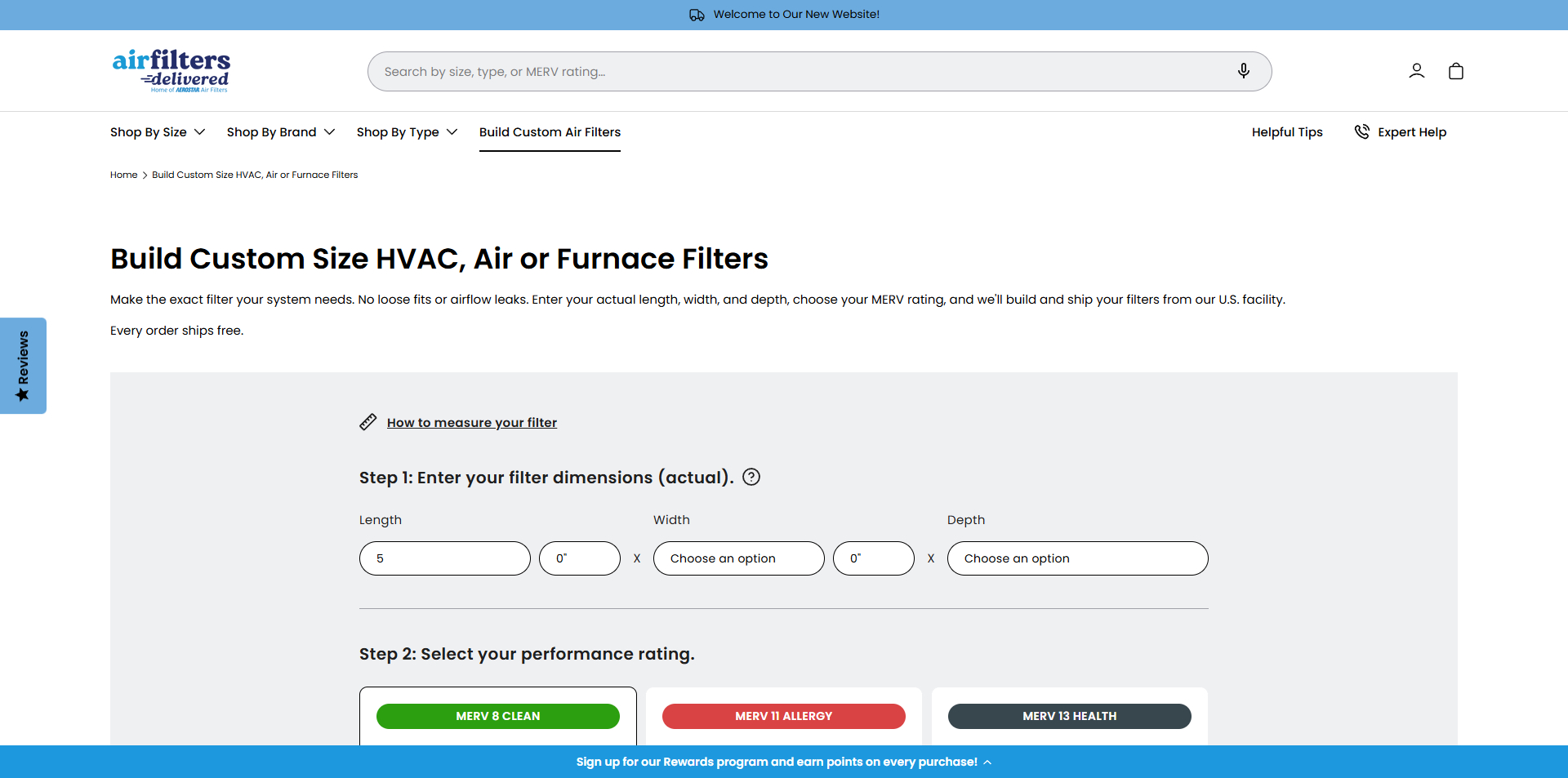The width and height of the screenshot is (1568, 778).
Task: Switch to Build Custom Air Filters tab
Action: click(550, 131)
